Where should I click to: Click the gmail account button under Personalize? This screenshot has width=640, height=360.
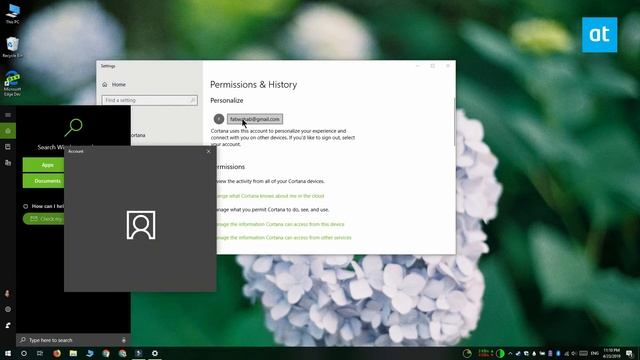pyautogui.click(x=255, y=119)
